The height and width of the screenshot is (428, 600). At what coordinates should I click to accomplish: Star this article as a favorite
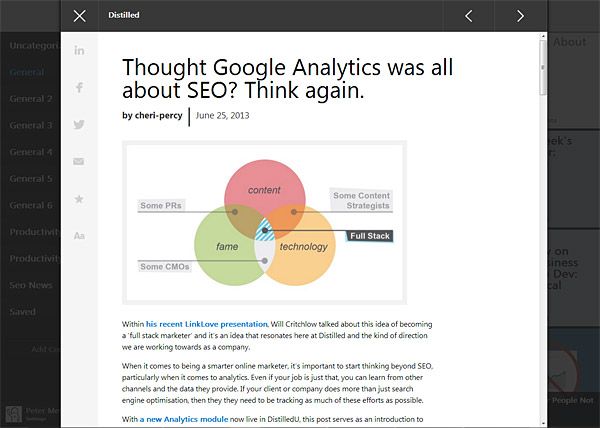[79, 198]
